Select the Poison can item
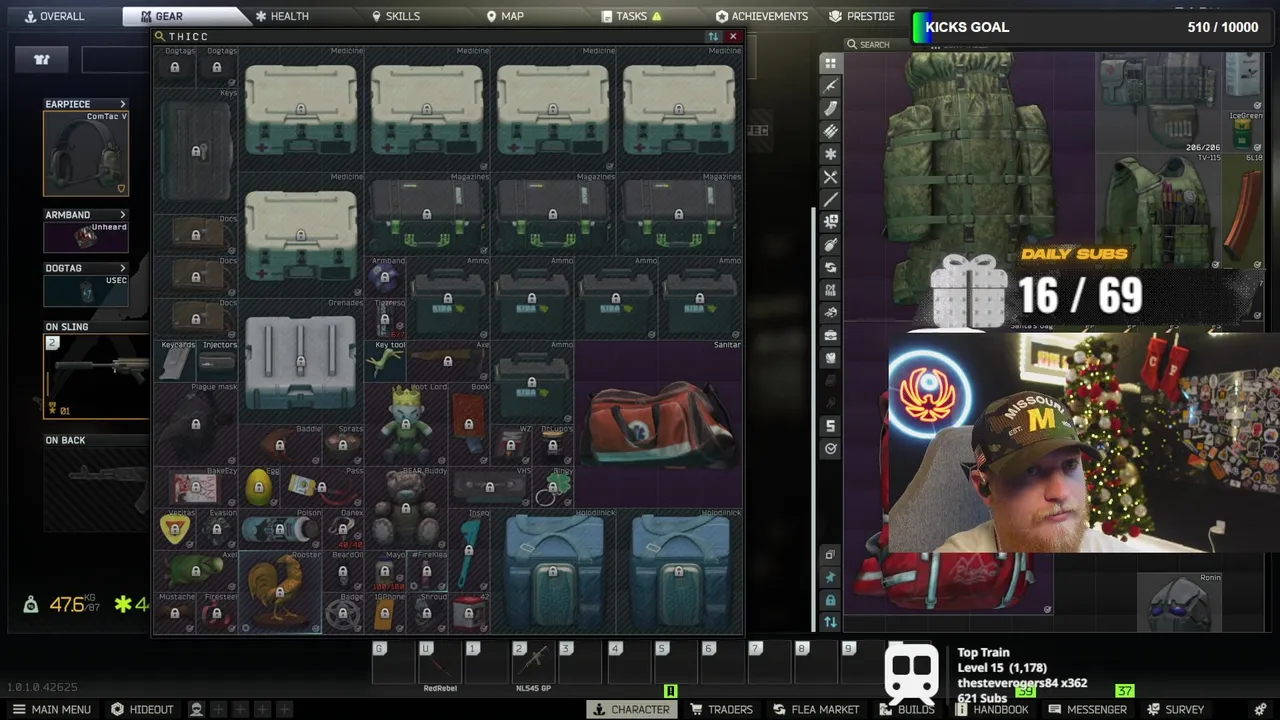 tap(280, 529)
